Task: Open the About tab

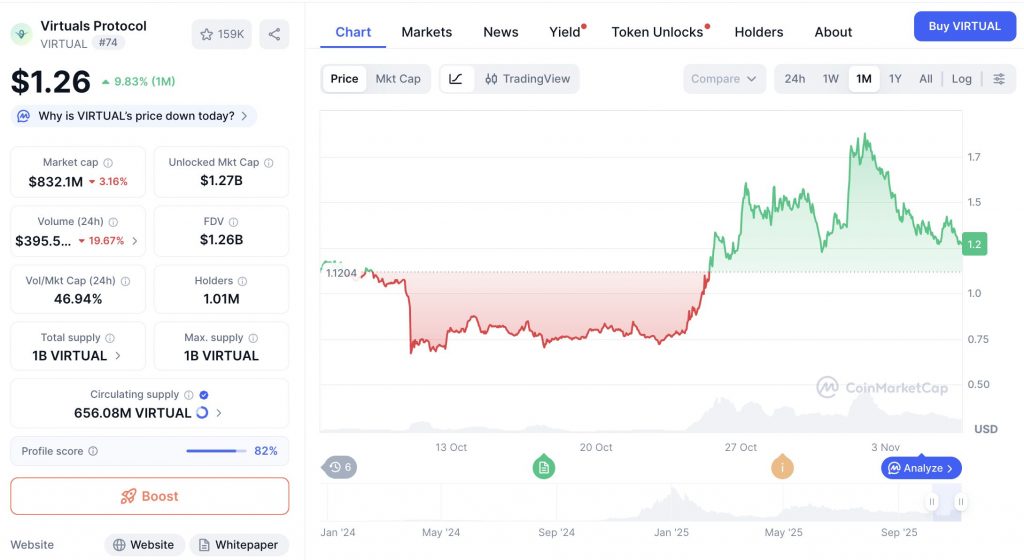Action: pyautogui.click(x=833, y=32)
